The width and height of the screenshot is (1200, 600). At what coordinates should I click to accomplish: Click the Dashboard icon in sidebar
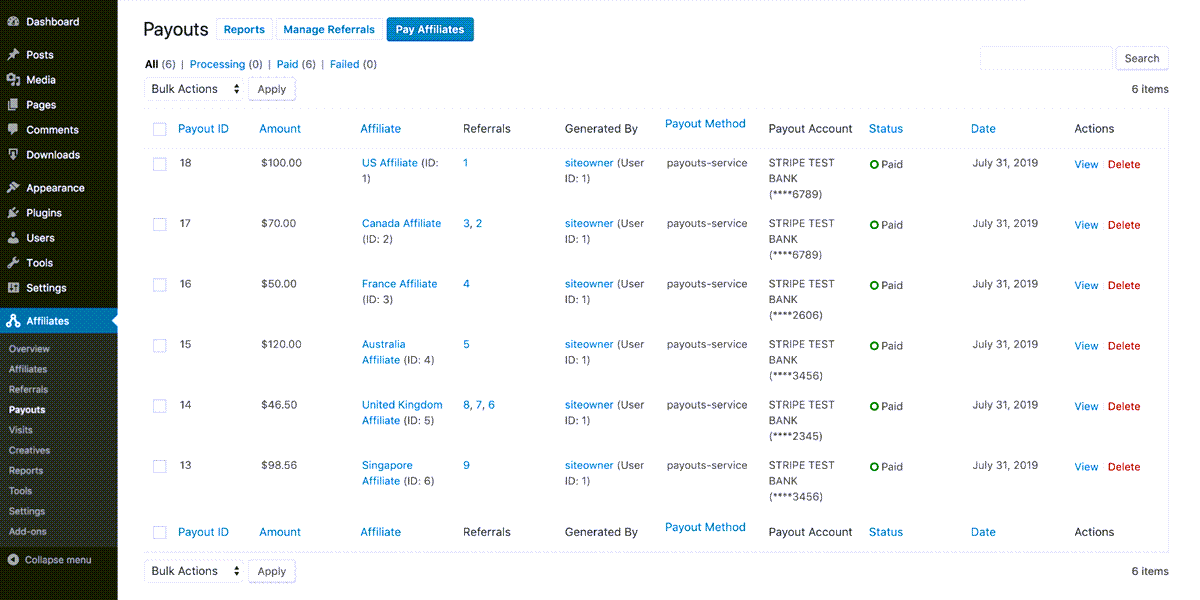(13, 22)
